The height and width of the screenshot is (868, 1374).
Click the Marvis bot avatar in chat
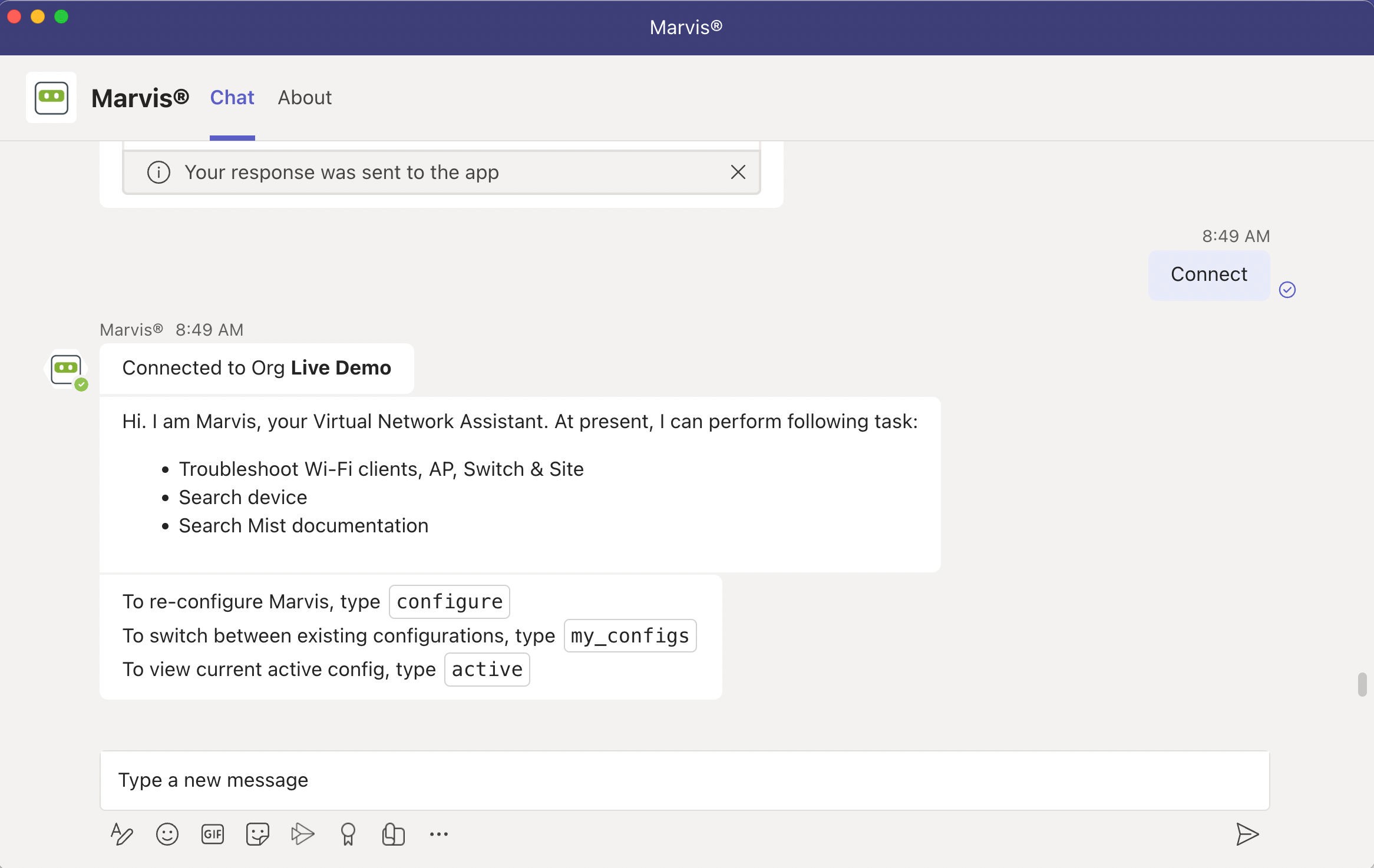click(x=65, y=369)
